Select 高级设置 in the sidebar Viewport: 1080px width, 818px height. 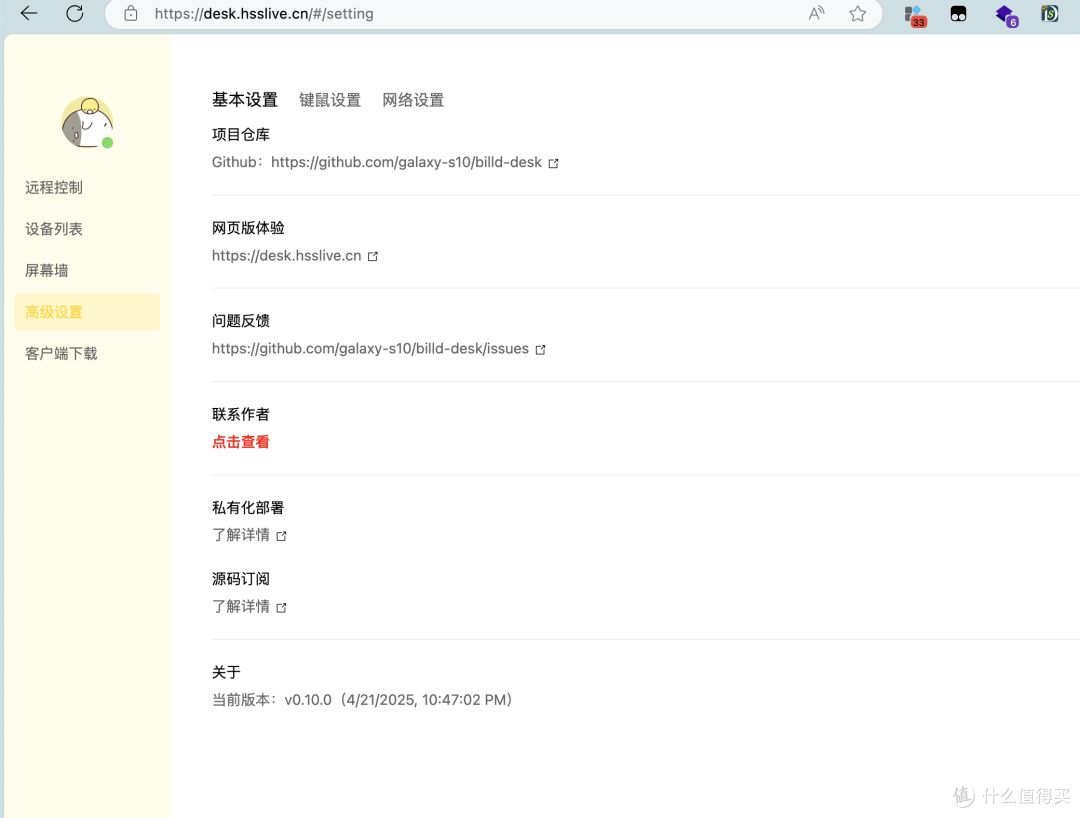click(x=87, y=312)
